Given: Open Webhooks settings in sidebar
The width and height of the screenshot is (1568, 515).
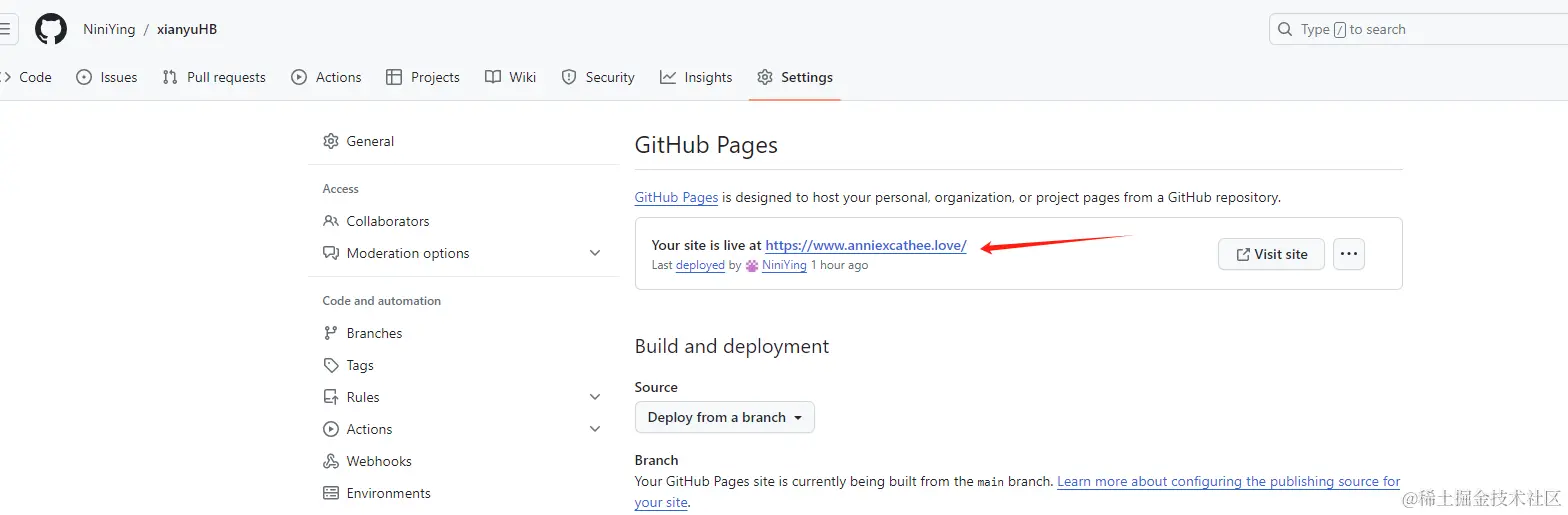Looking at the screenshot, I should (464, 461).
